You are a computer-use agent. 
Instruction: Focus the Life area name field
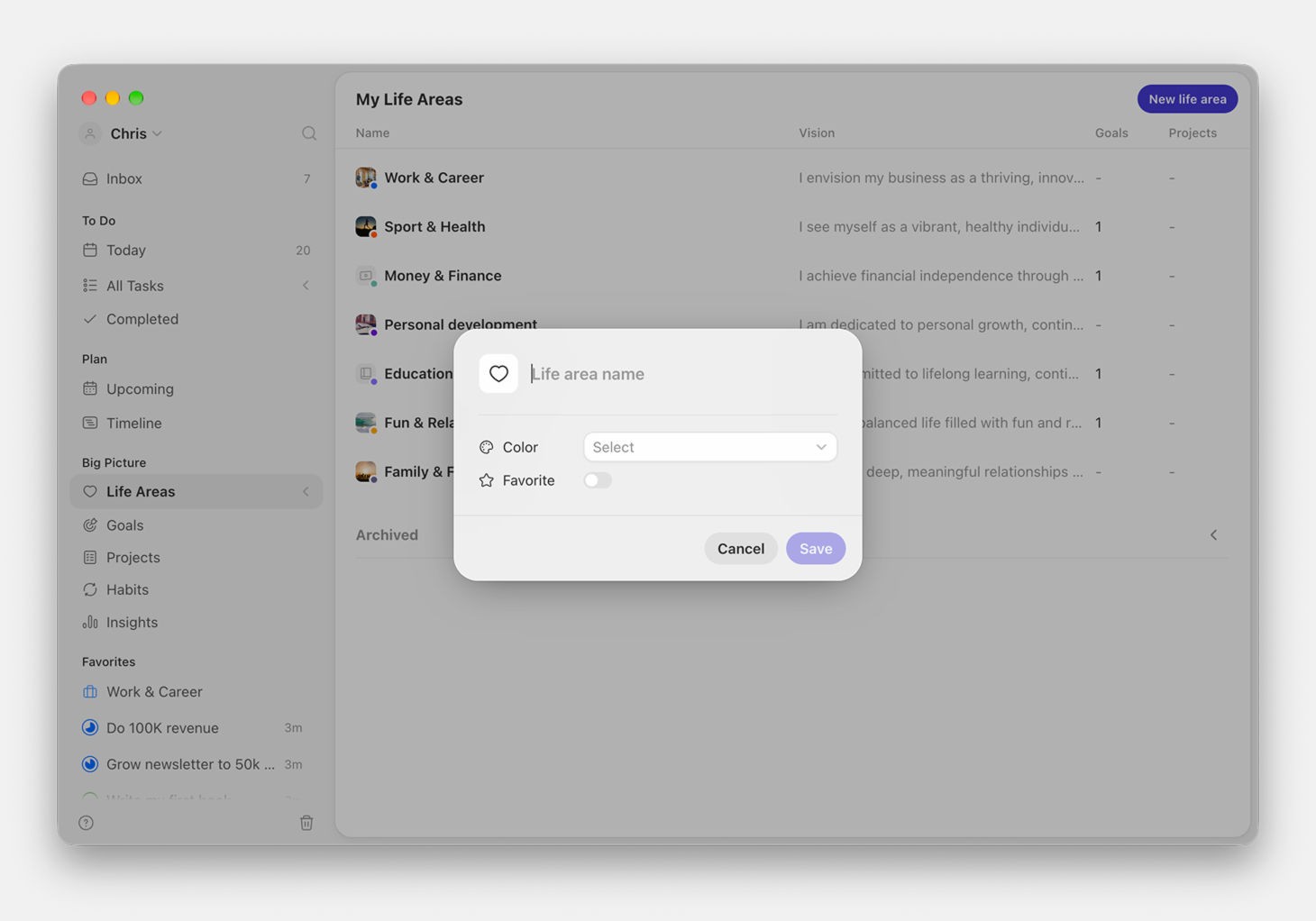[x=683, y=374]
